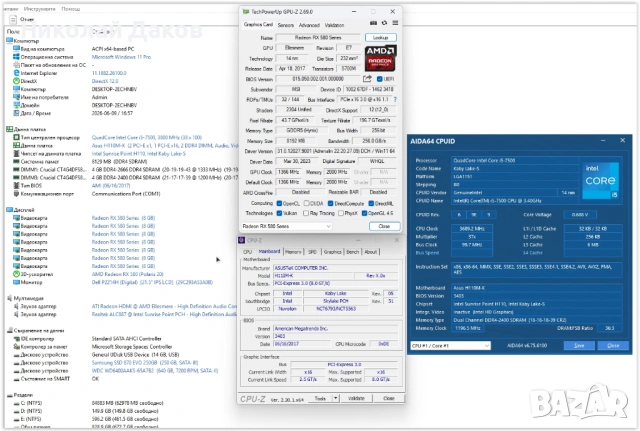Toggle the DirectCompute checkbox
640x431 pixels.
click(331, 203)
